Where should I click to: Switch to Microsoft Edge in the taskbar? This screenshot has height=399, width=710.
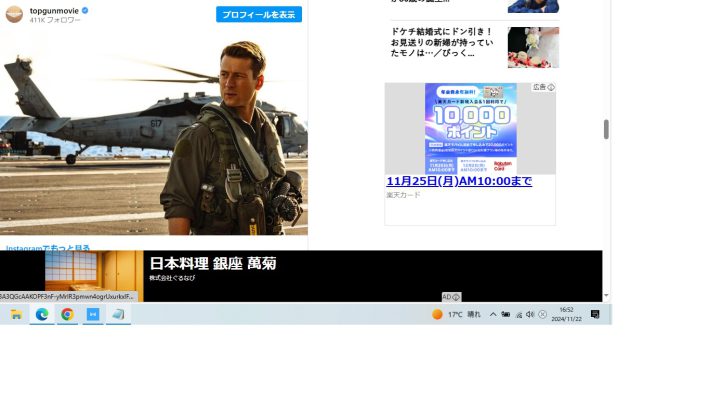(x=42, y=314)
